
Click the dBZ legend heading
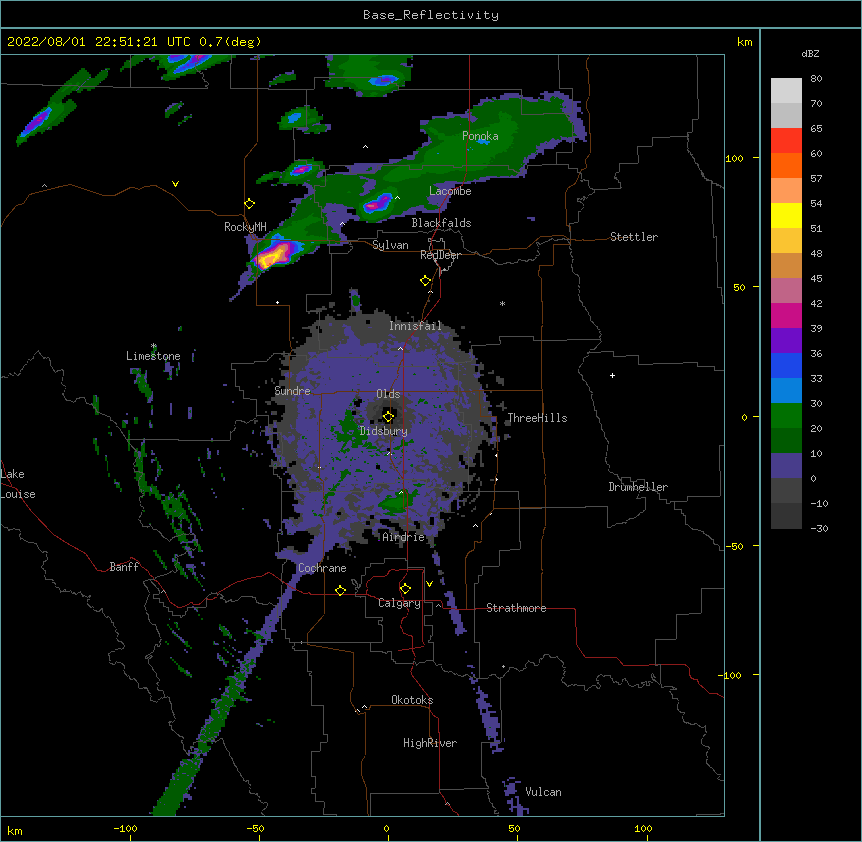pyautogui.click(x=810, y=53)
